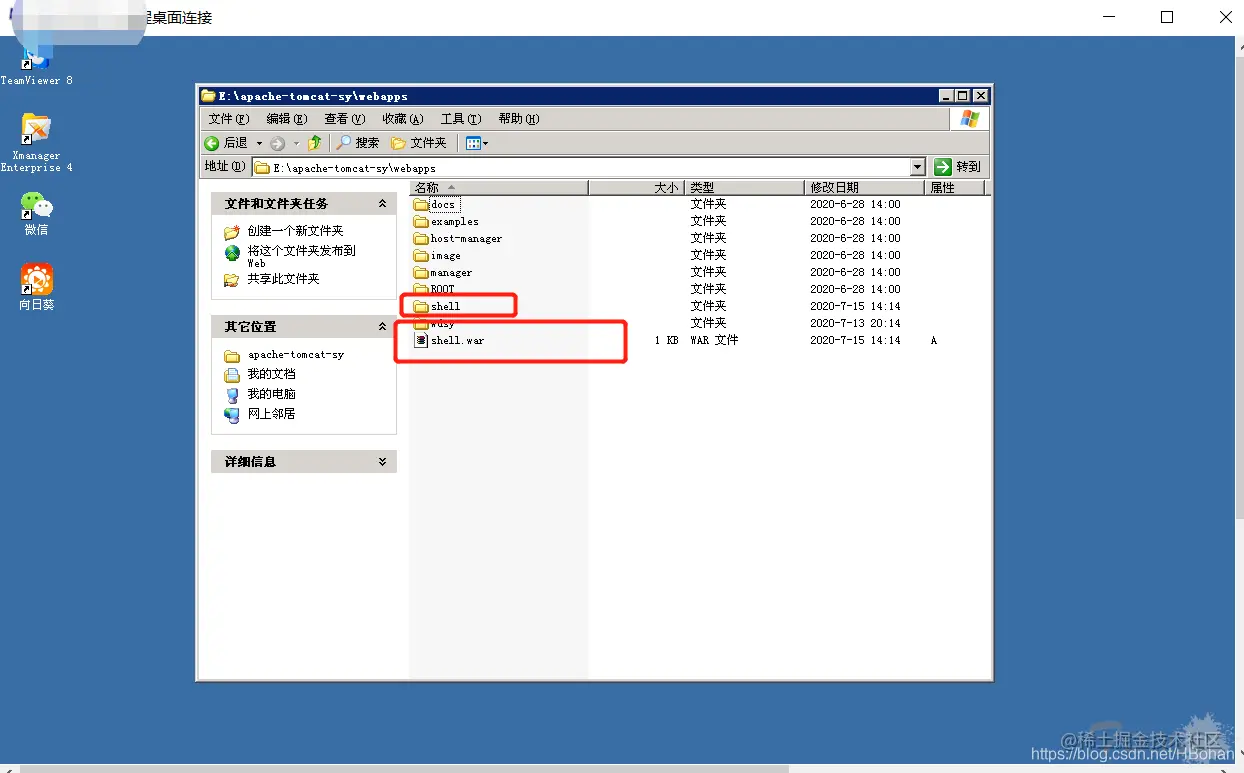Screen dimensions: 1244x773
Task: Open the 查看(V) menu
Action: [x=345, y=119]
